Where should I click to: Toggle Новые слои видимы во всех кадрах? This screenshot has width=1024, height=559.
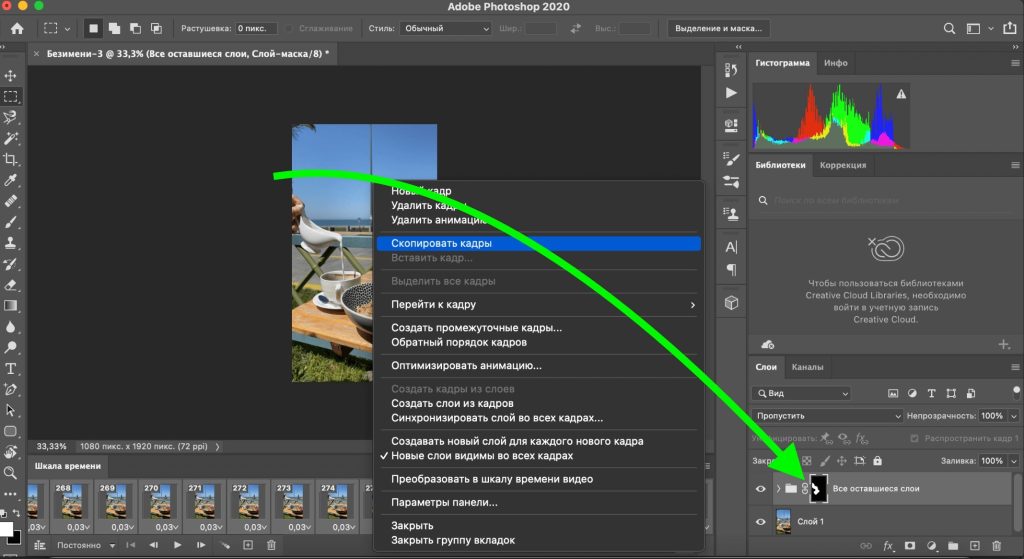point(481,456)
